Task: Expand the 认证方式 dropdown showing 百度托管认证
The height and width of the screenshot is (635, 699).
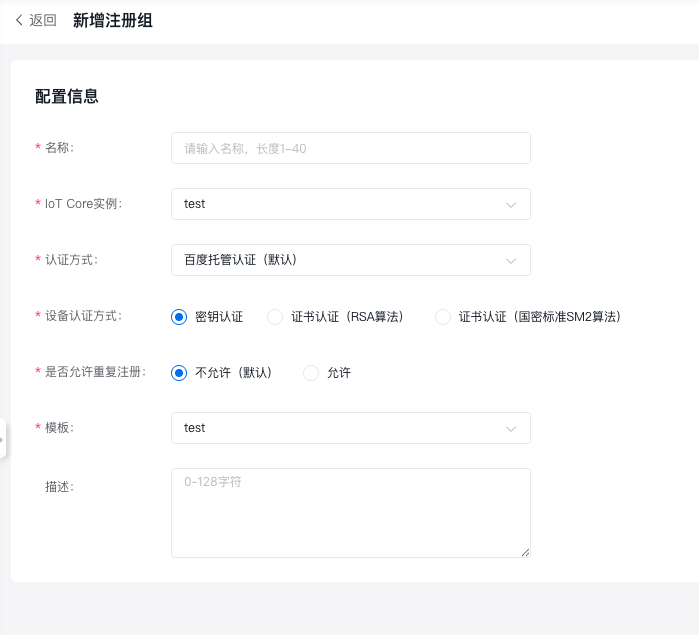Action: point(340,260)
